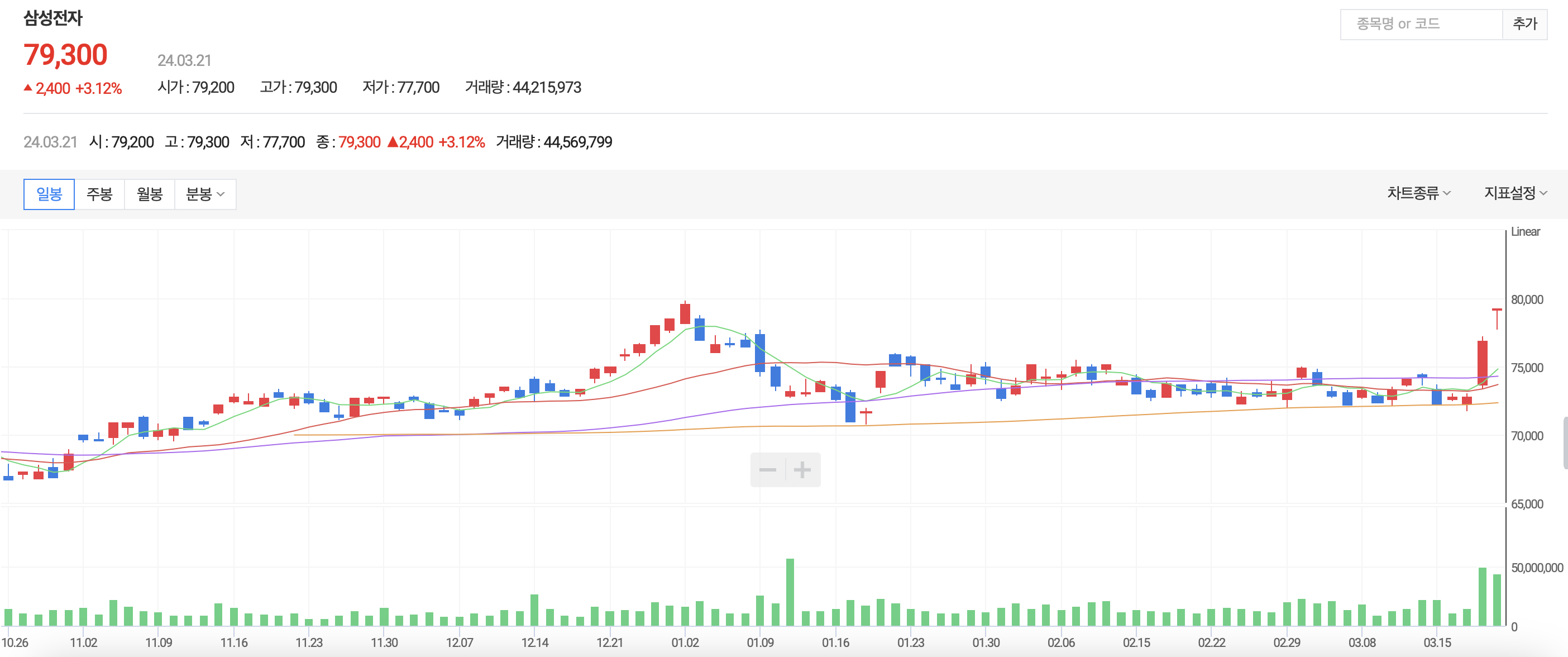
Task: Click the 저가: 77,700 low price
Action: click(401, 87)
